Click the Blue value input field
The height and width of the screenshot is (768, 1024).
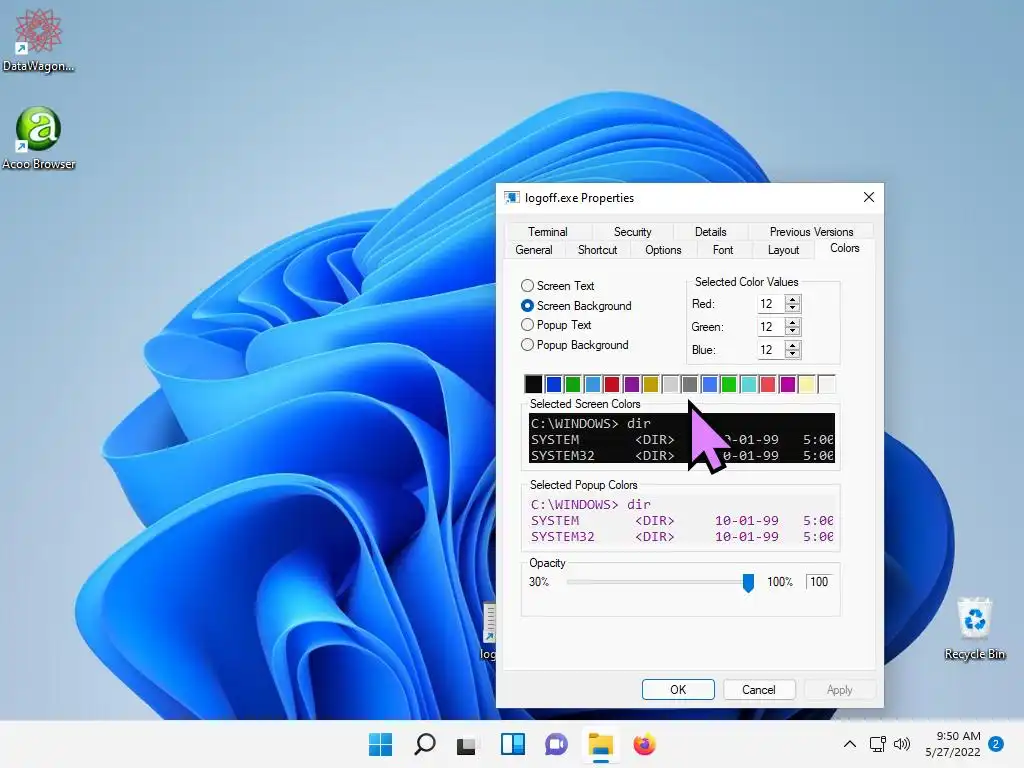pos(771,349)
